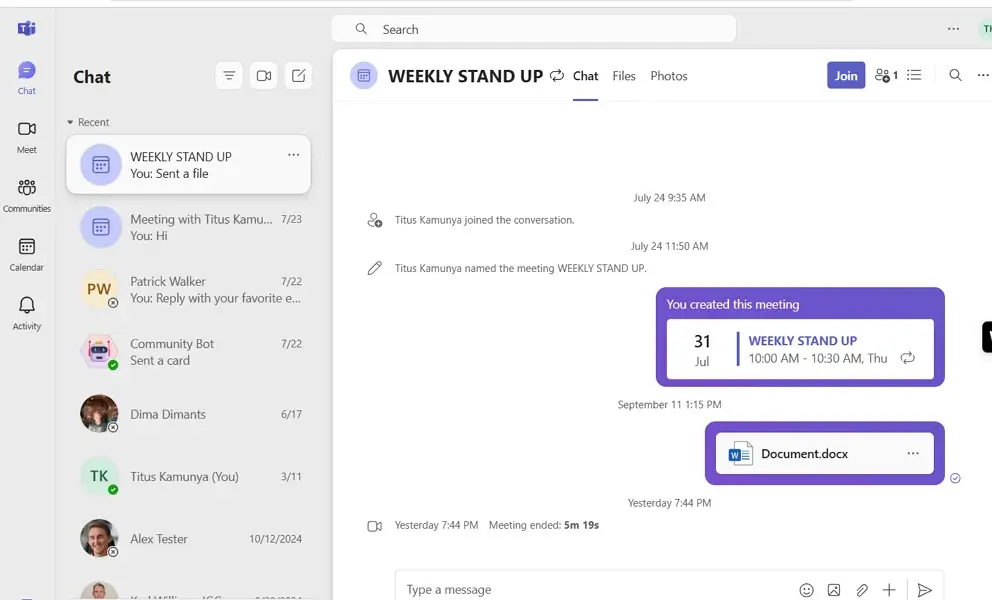The height and width of the screenshot is (600, 992).
Task: Open the Photos tab
Action: 668,75
